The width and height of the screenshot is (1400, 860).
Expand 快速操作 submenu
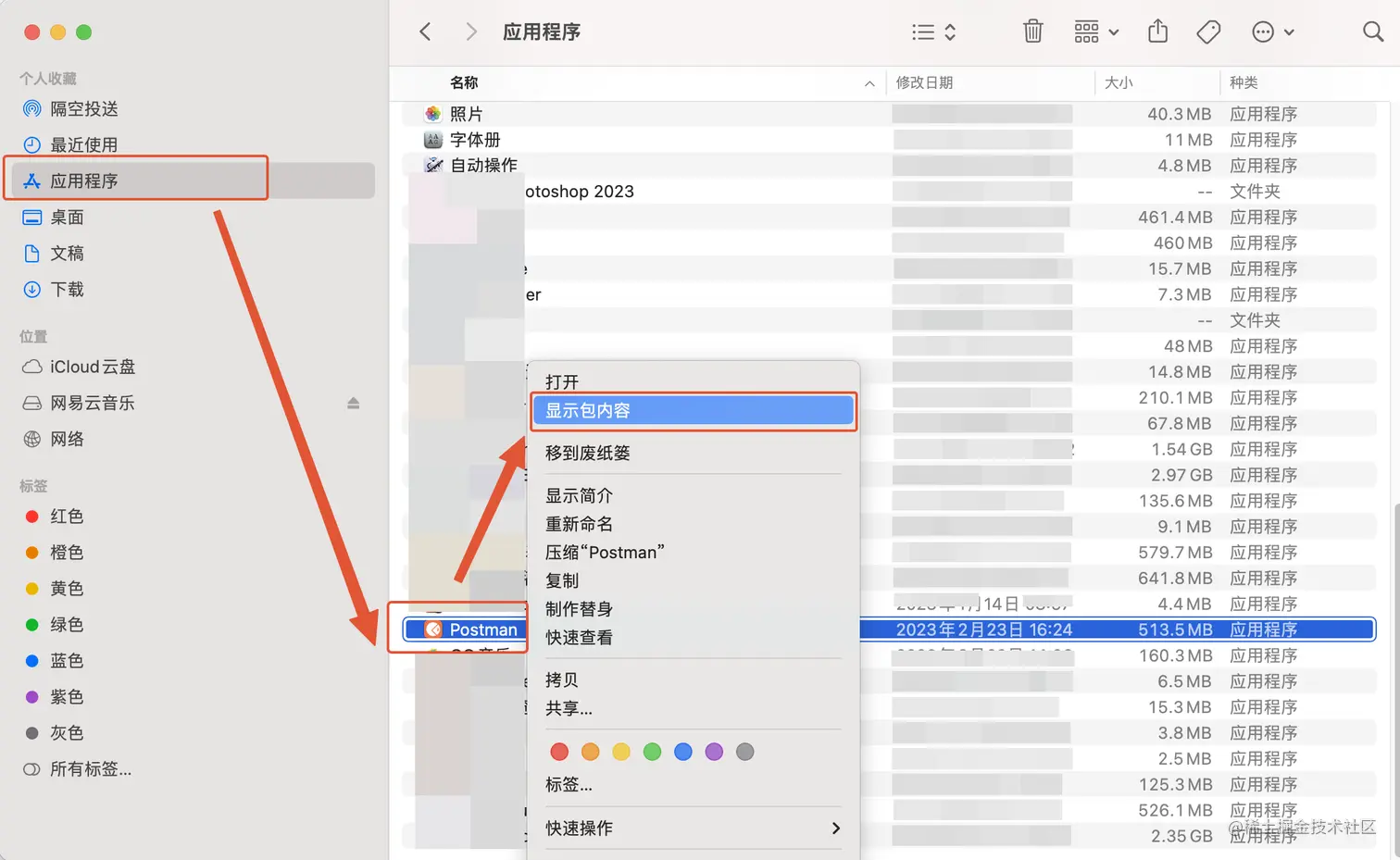693,829
